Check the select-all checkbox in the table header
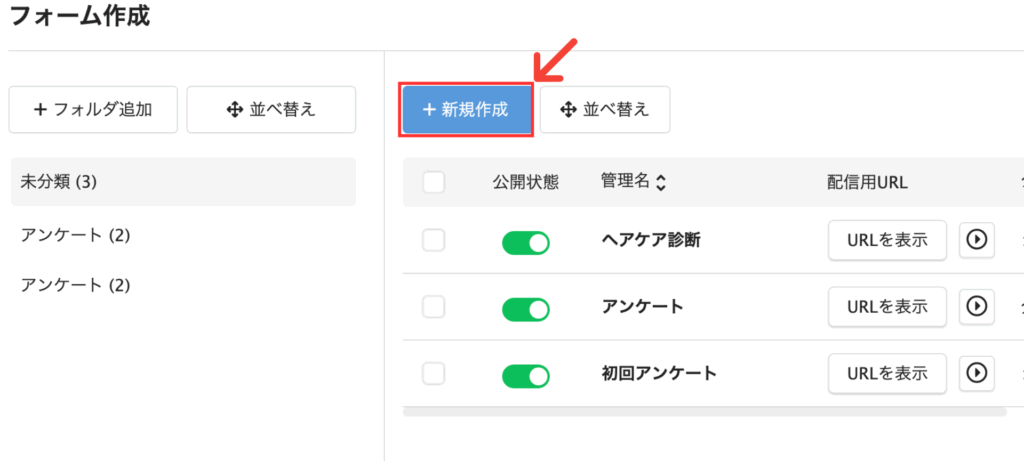 click(x=434, y=182)
